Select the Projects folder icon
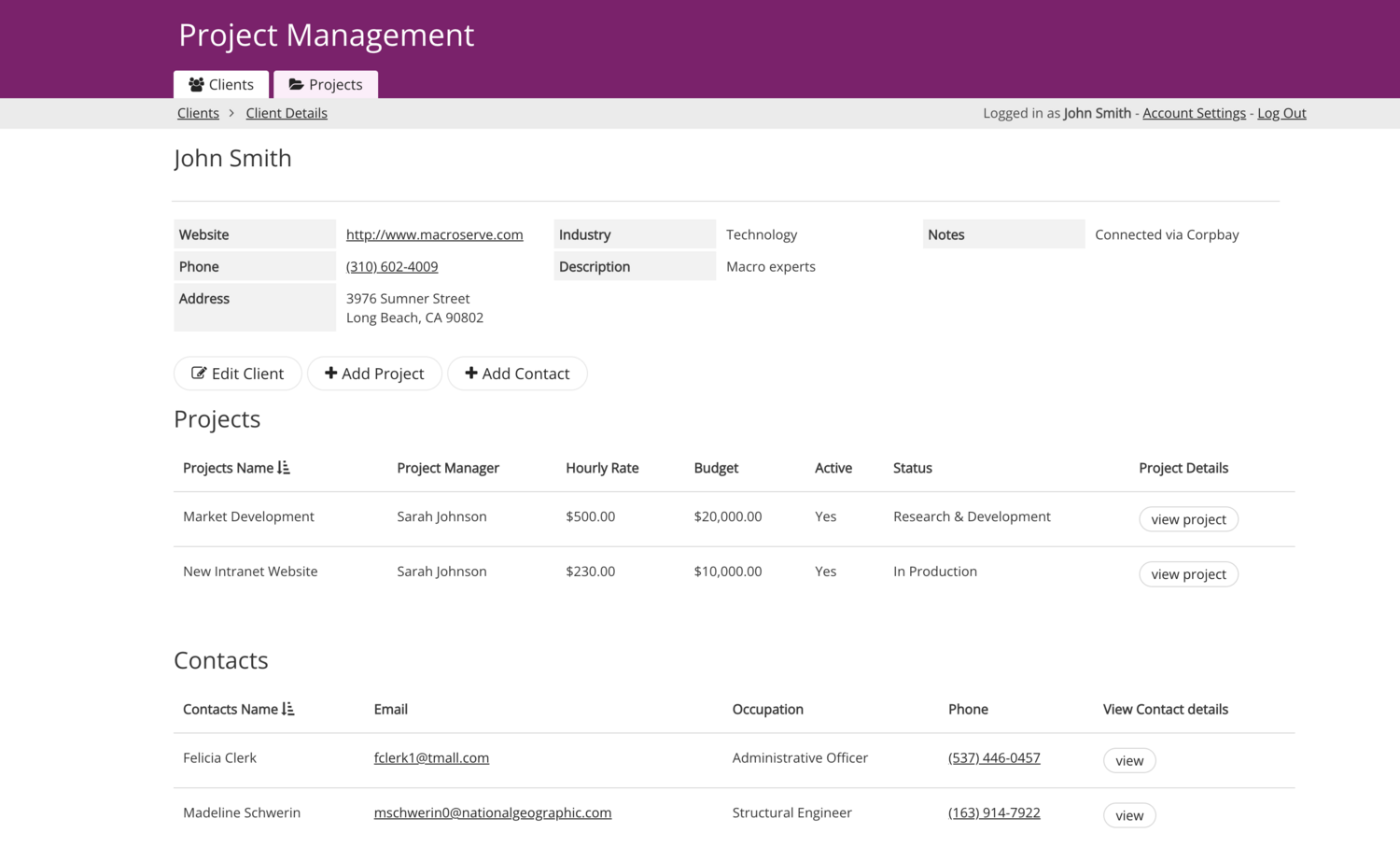1400x847 pixels. [296, 84]
